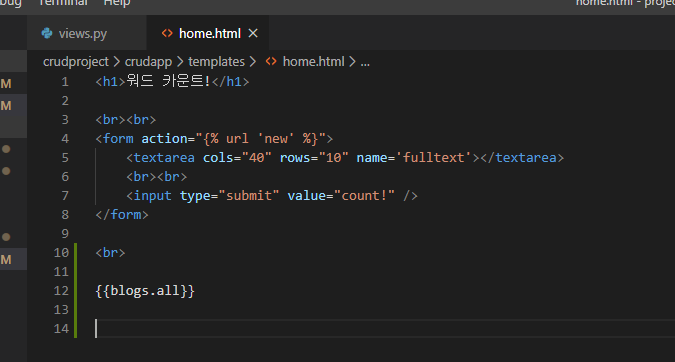Open the Help menu
The image size is (675, 362).
(117, 3)
